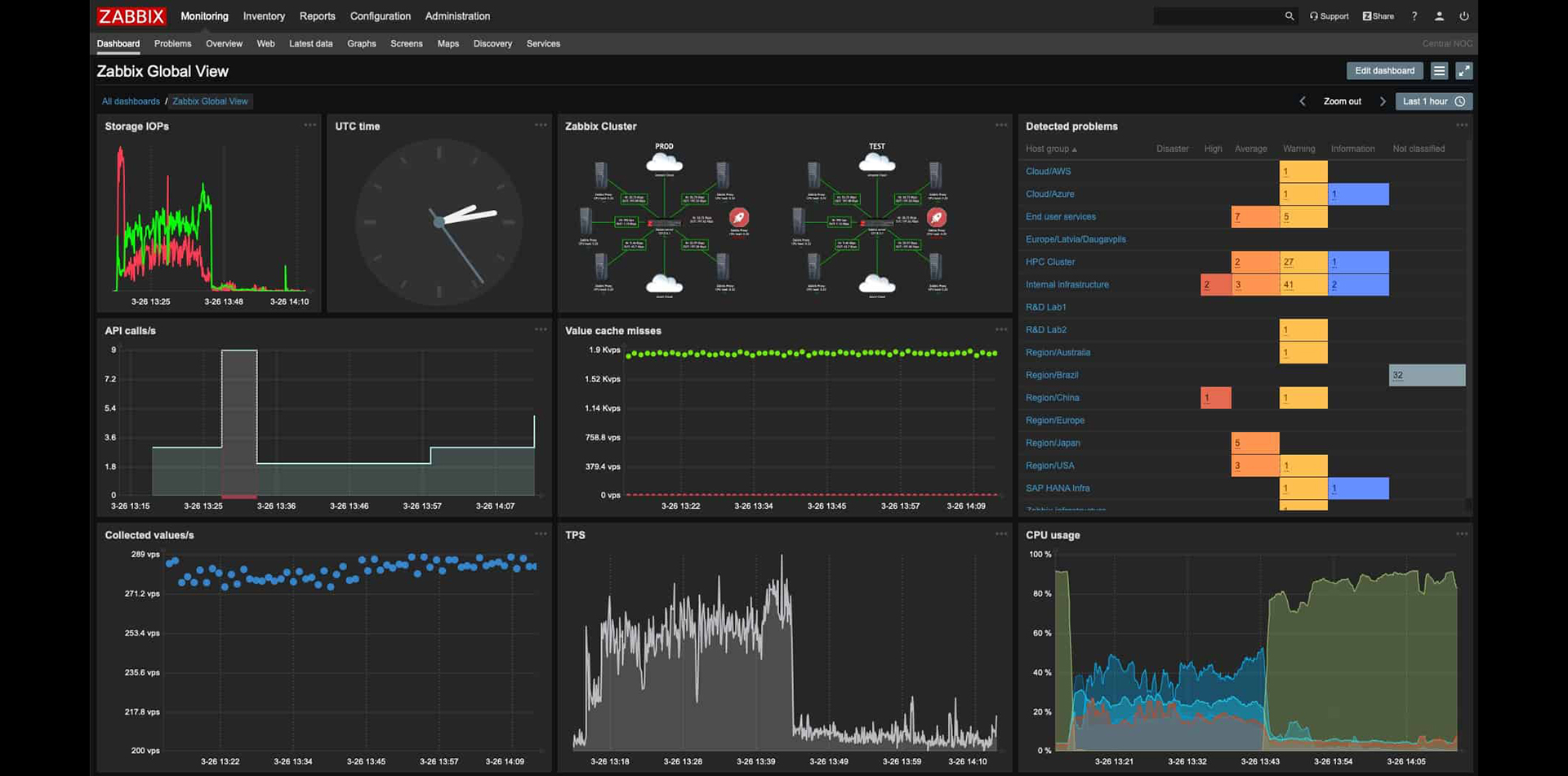Click into the top search field
Screen dimensions: 1568x776
click(x=1217, y=16)
